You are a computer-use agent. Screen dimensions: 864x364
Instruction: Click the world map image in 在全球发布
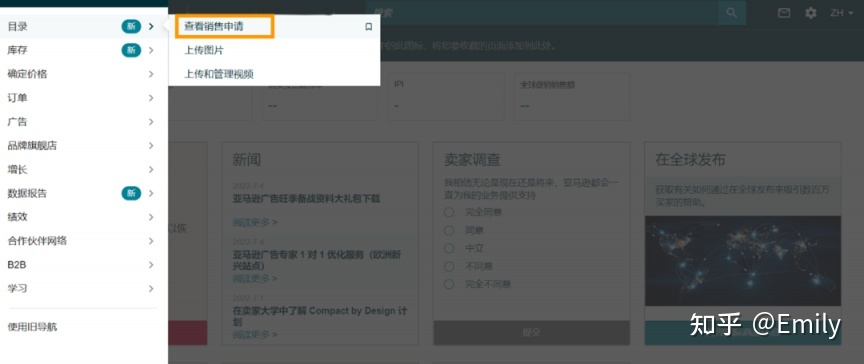click(x=743, y=261)
